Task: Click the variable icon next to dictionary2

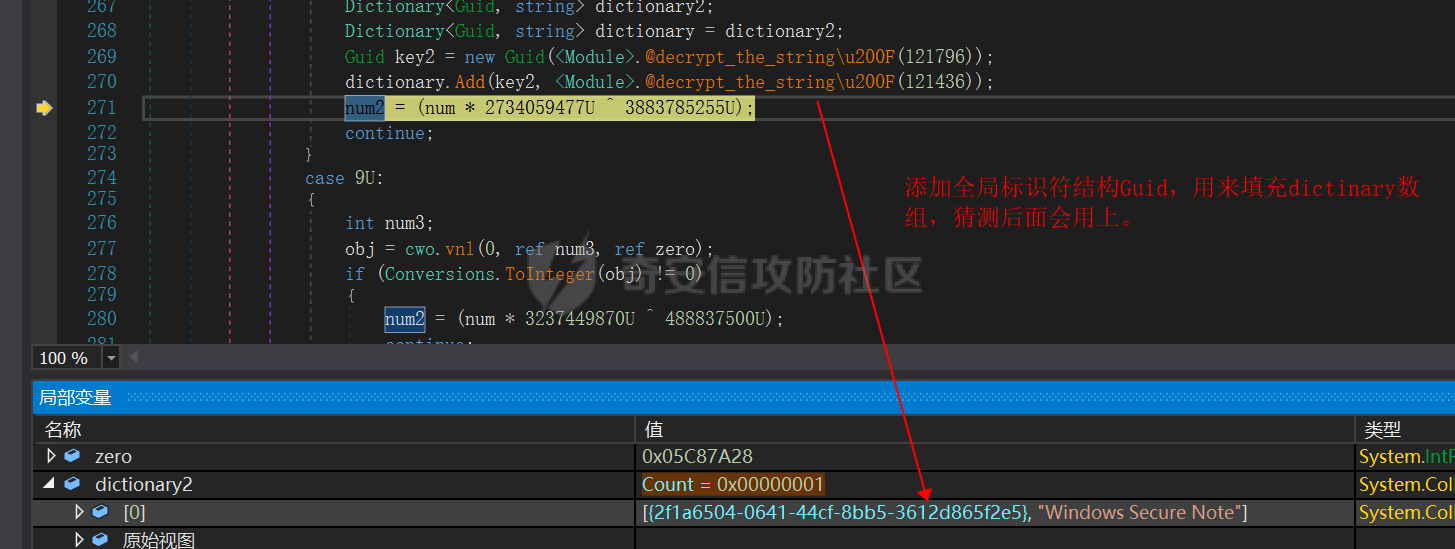Action: click(72, 484)
